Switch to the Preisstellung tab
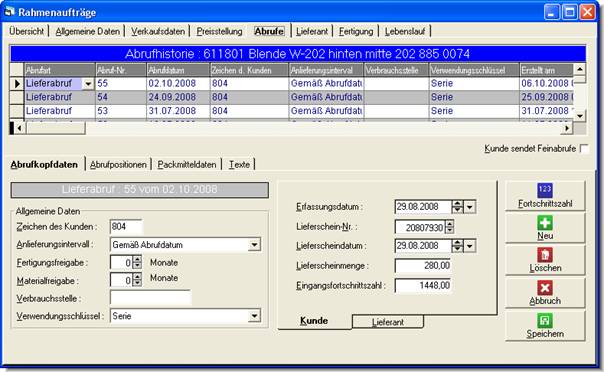 [x=219, y=31]
